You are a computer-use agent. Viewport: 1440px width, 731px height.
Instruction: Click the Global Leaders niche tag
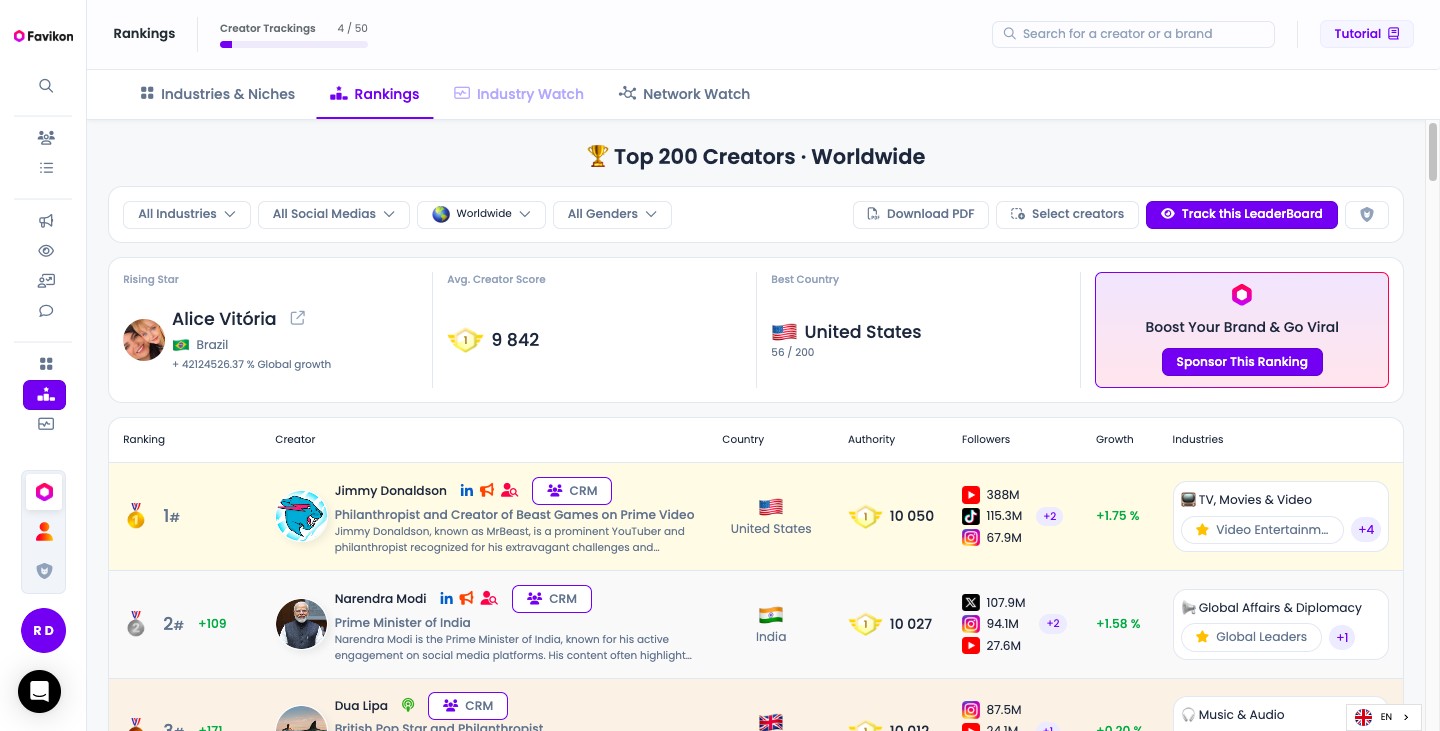tap(1251, 637)
